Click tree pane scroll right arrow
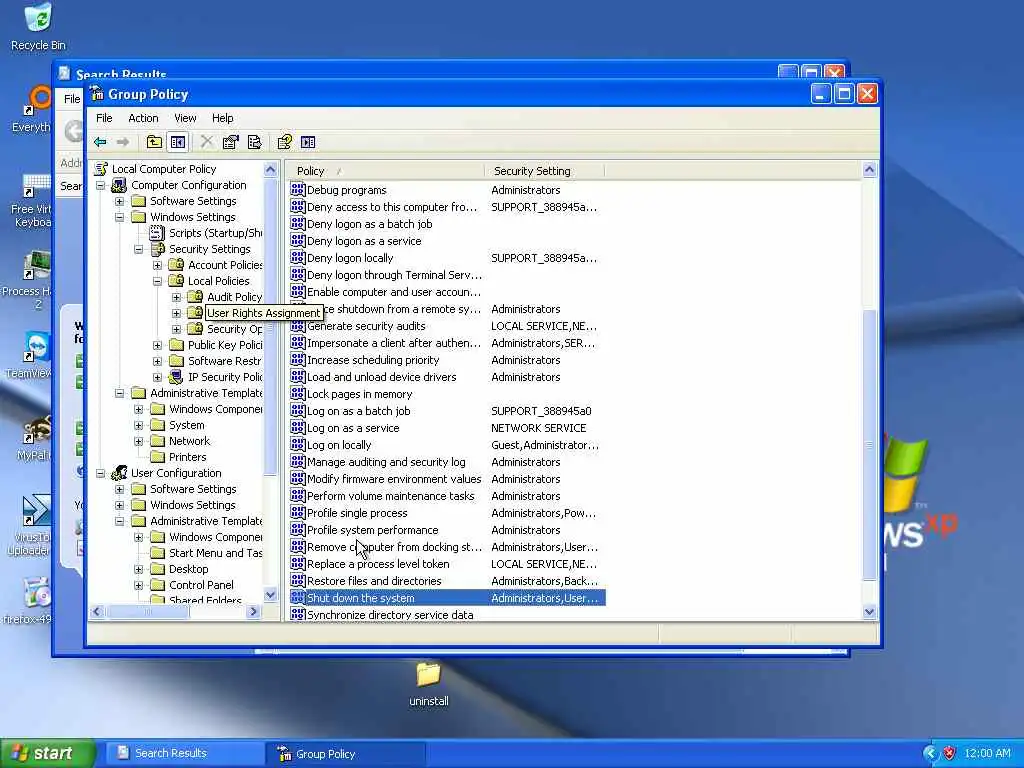This screenshot has width=1024, height=768. coord(254,612)
